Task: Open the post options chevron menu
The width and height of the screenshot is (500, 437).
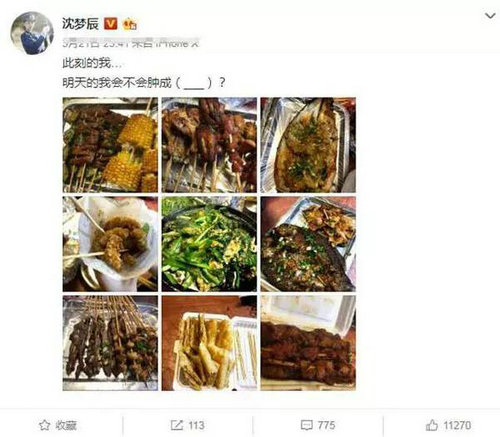Action: [490, 16]
